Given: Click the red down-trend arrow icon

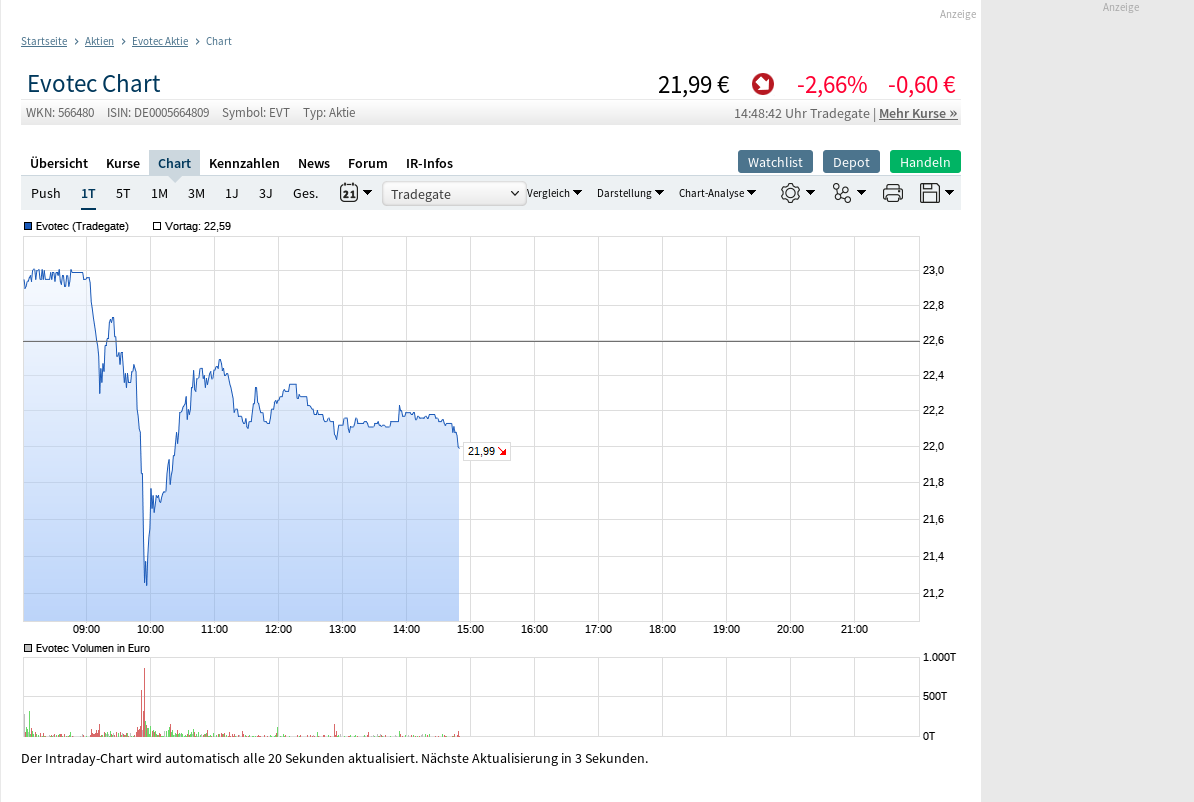Looking at the screenshot, I should point(763,85).
